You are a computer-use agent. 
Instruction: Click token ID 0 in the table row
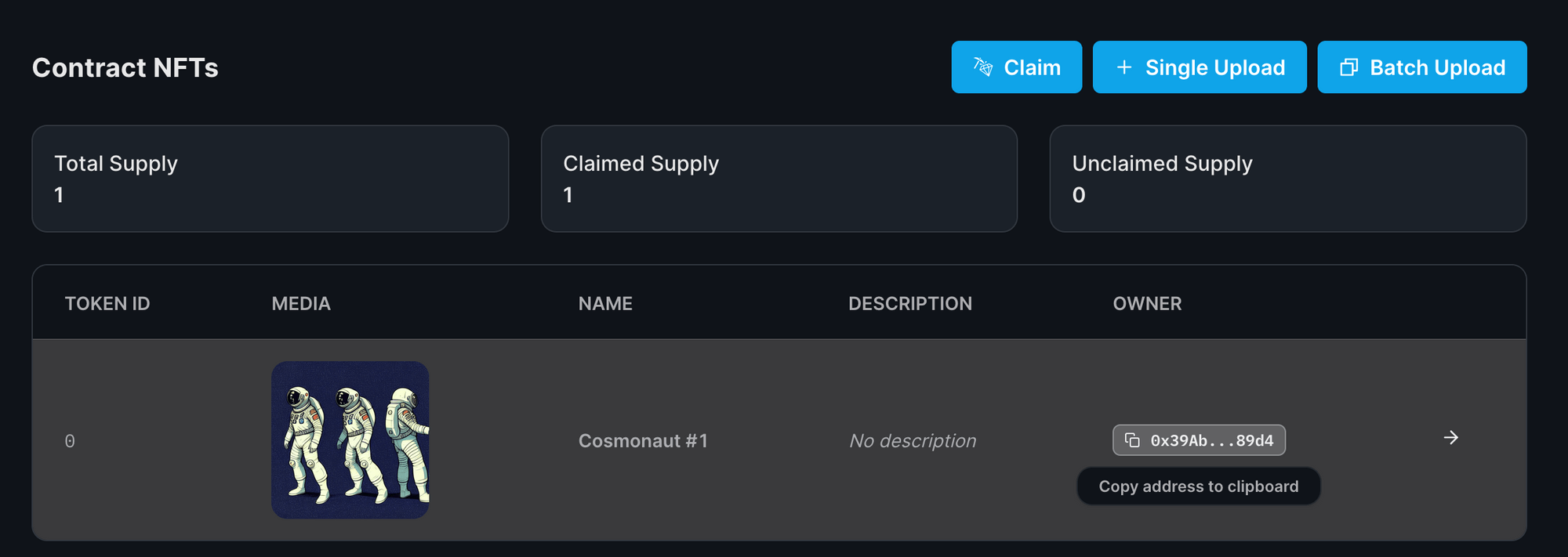click(x=70, y=442)
